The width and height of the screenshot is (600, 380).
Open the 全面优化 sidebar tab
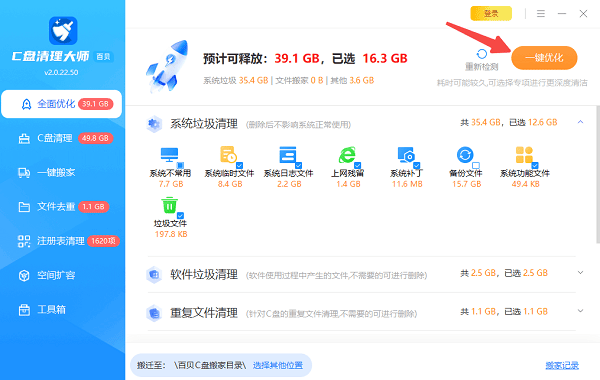click(62, 104)
